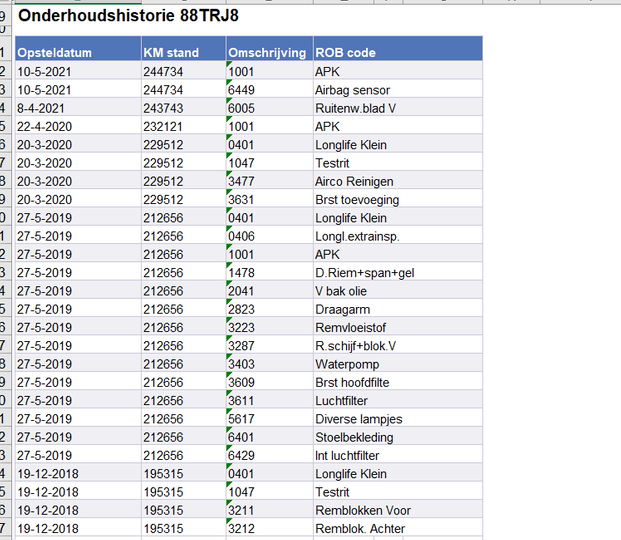The image size is (621, 540).
Task: Select the cell with code 3211
Action: click(269, 510)
